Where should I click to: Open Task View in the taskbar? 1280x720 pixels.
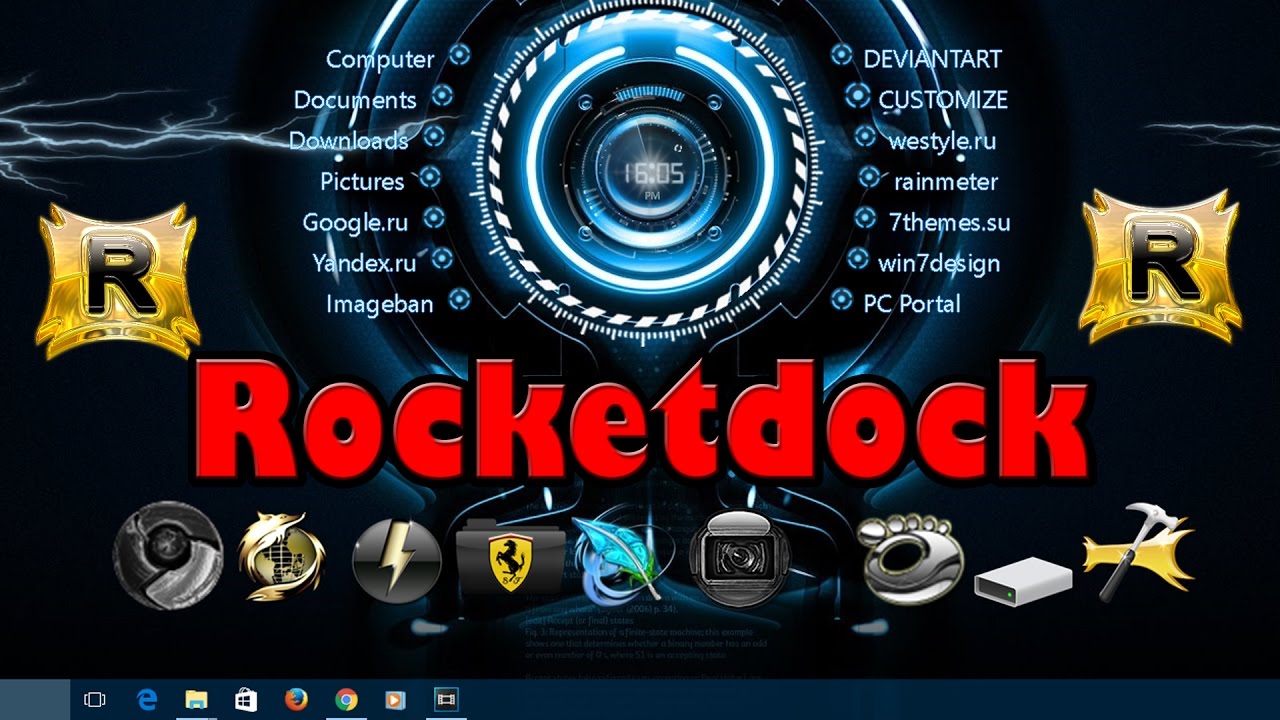pos(94,700)
